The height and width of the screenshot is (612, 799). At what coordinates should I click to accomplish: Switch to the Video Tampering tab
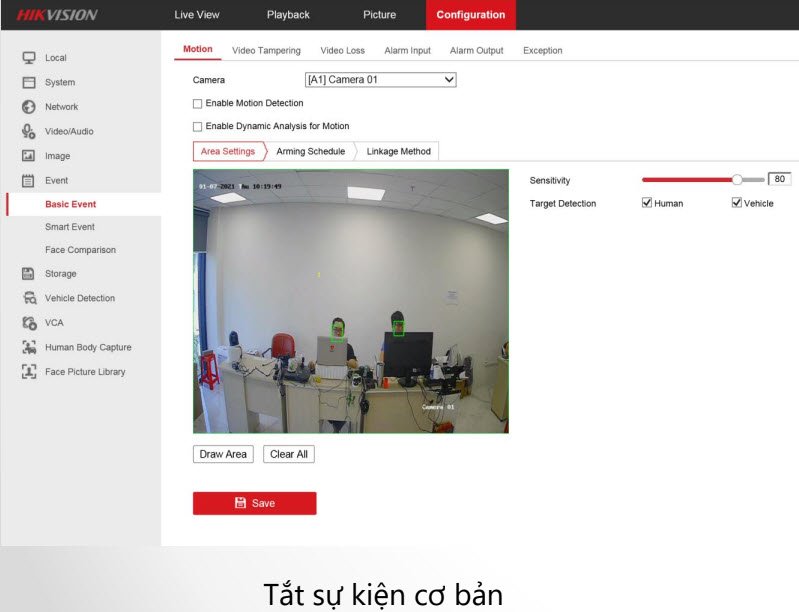(266, 50)
